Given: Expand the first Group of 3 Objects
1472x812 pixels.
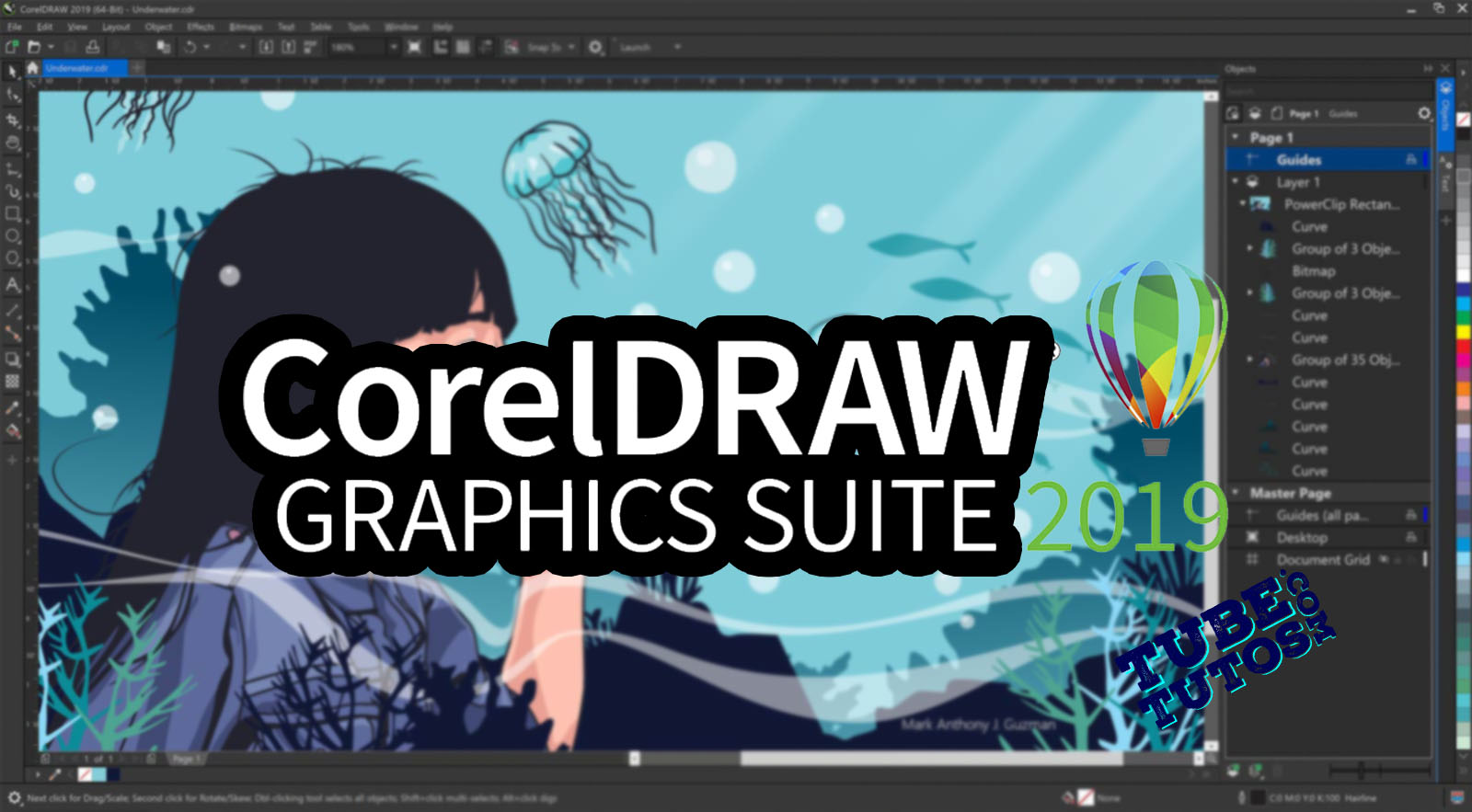Looking at the screenshot, I should [1249, 248].
